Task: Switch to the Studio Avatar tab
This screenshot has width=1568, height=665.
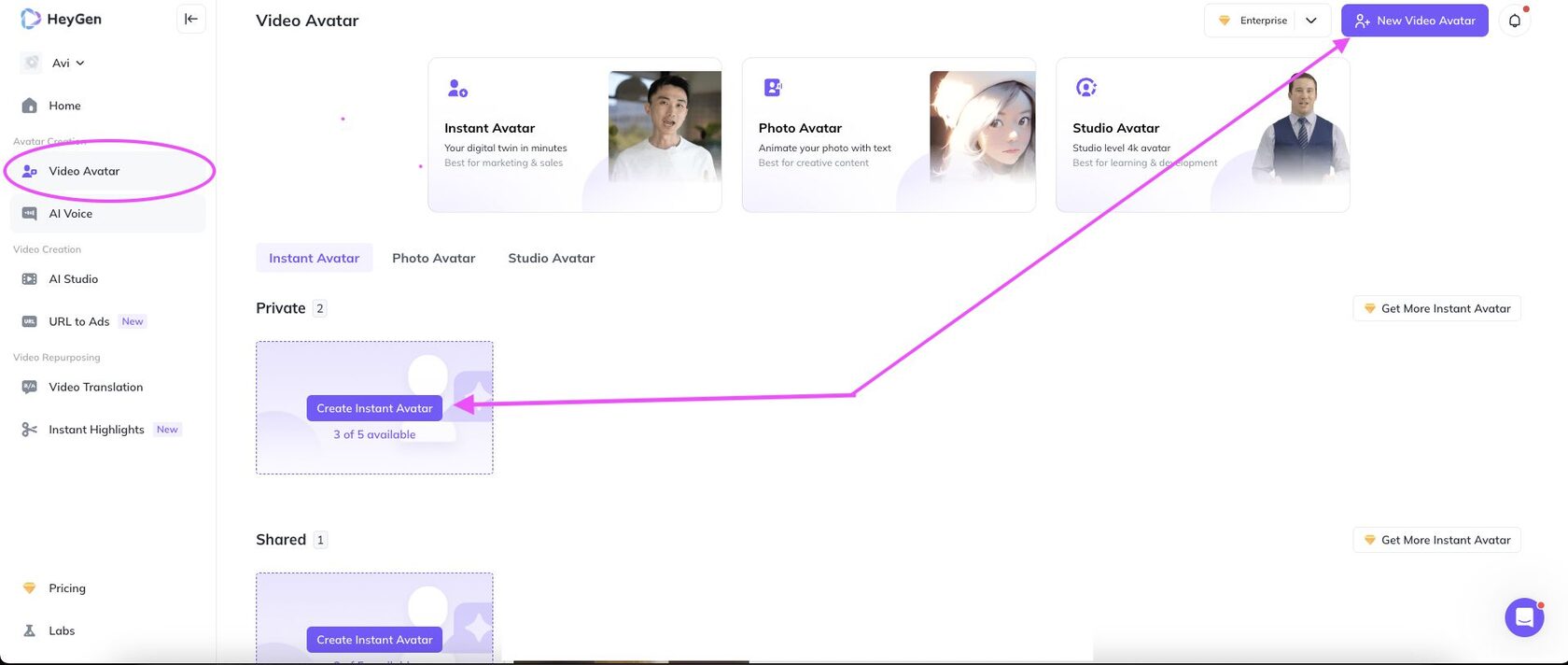Action: point(552,258)
